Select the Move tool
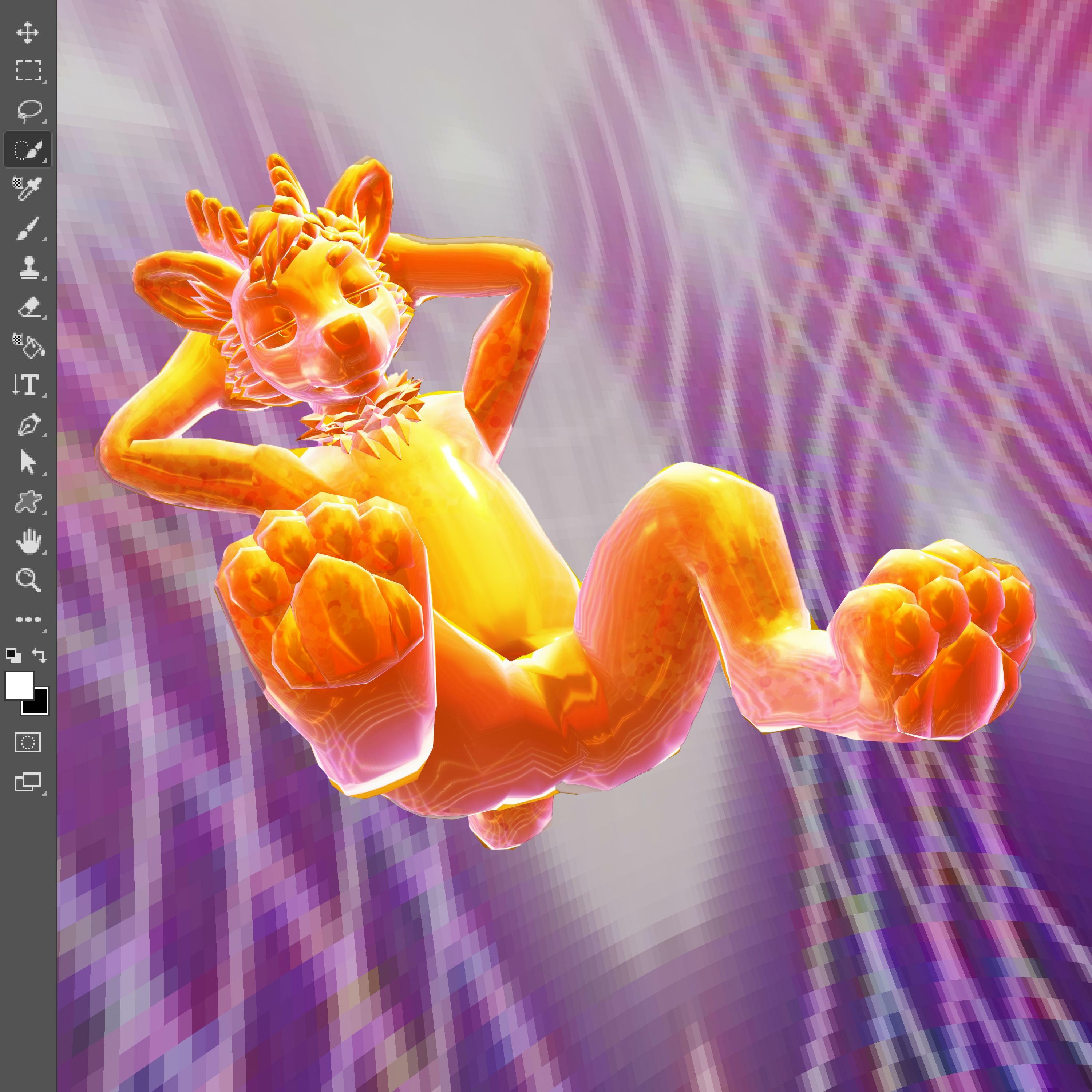1092x1092 pixels. pos(27,33)
